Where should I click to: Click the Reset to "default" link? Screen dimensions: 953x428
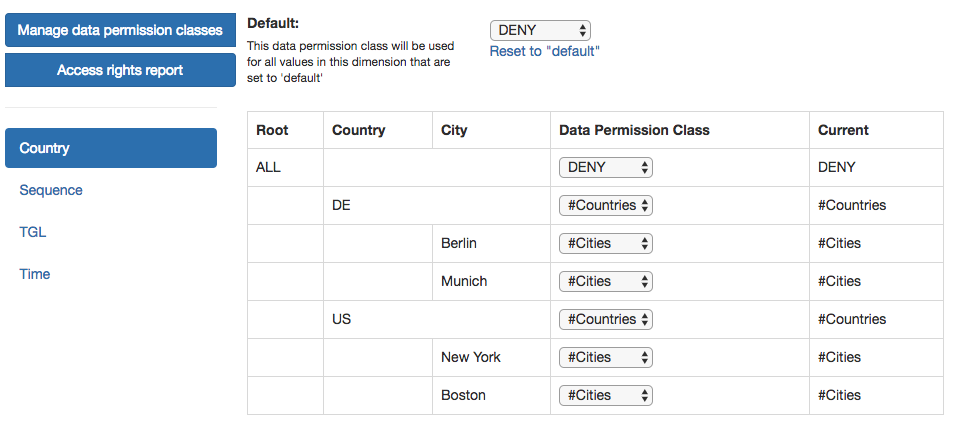pos(544,51)
